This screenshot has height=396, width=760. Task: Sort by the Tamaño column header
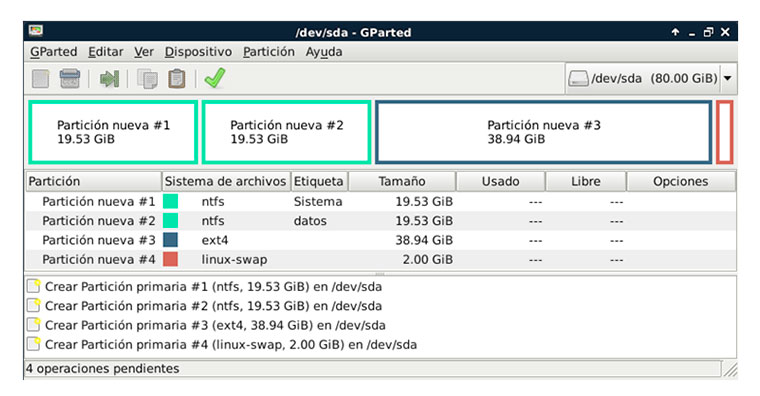(x=402, y=181)
